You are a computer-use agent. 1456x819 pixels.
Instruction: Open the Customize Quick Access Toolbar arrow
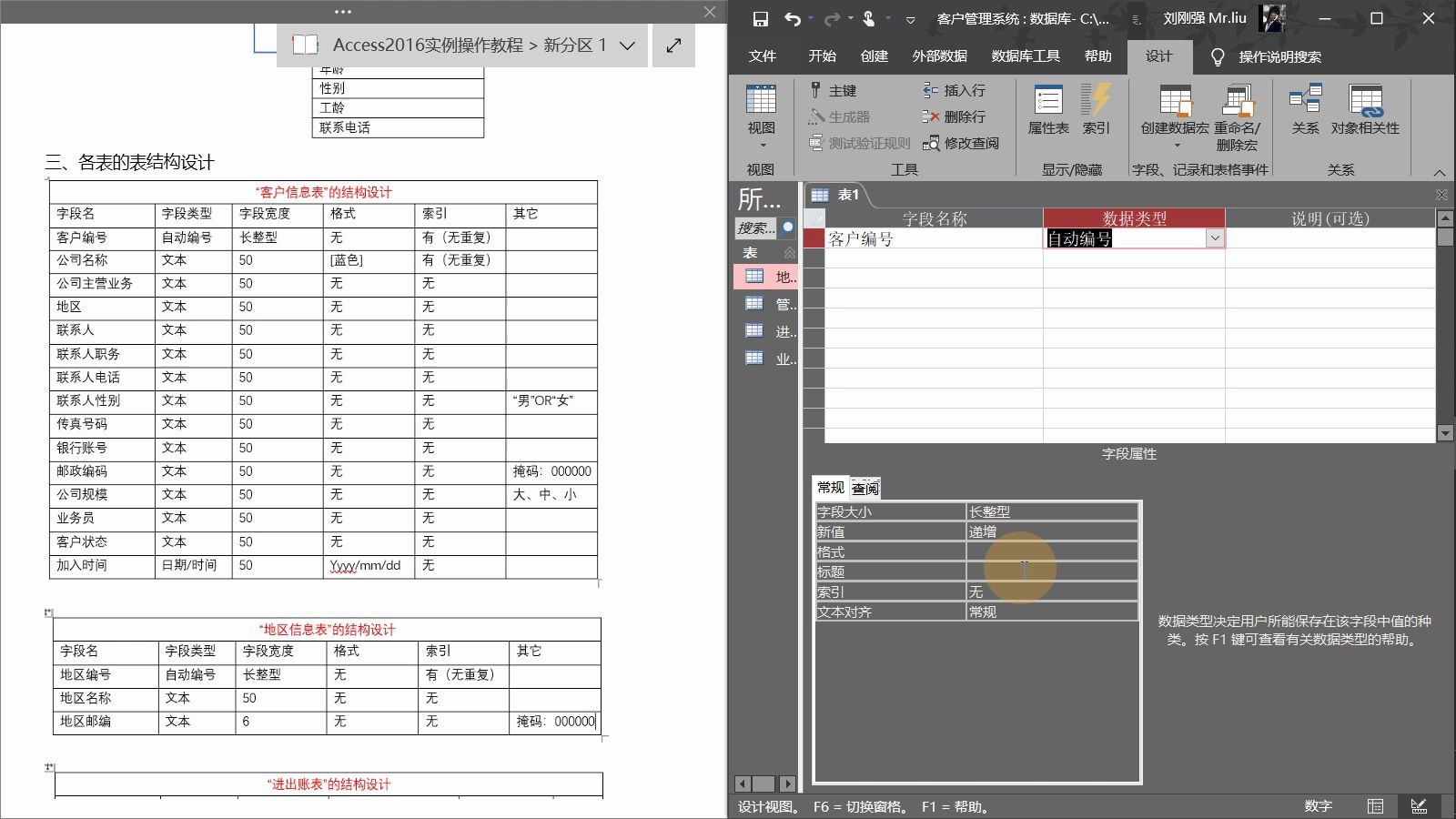(x=910, y=19)
